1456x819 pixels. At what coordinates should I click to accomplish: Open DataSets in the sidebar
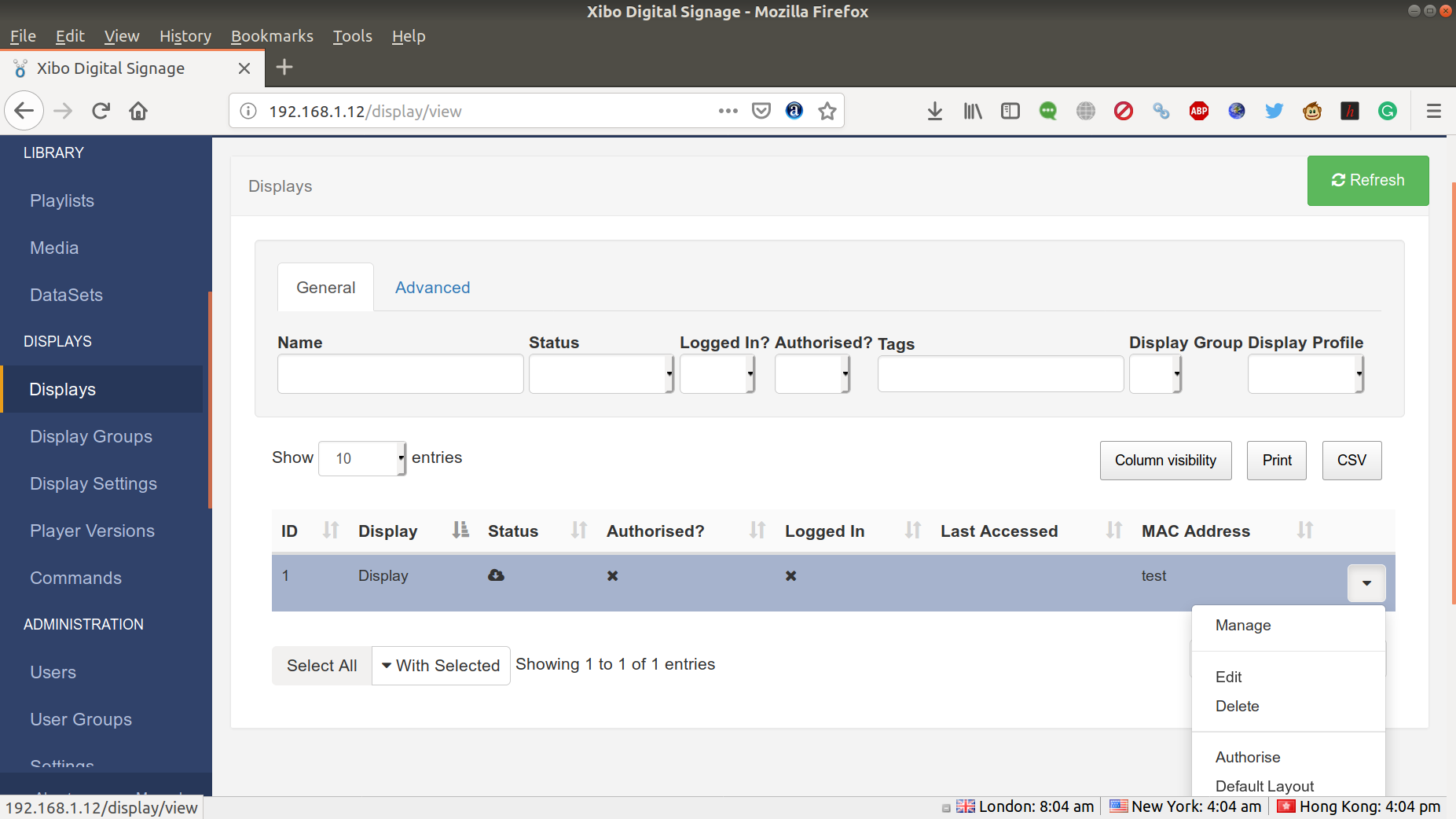(x=66, y=295)
